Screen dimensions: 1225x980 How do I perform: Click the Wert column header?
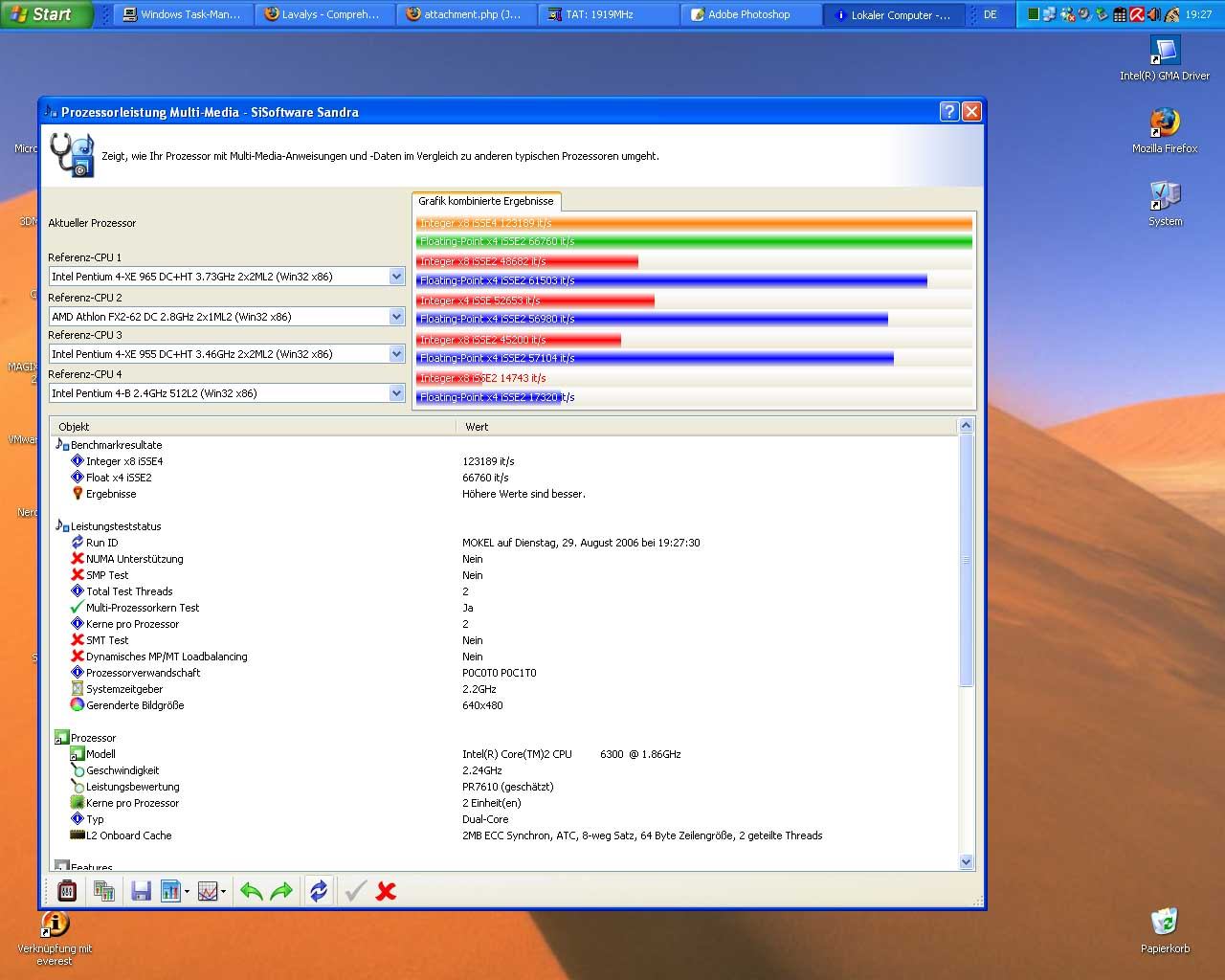706,427
